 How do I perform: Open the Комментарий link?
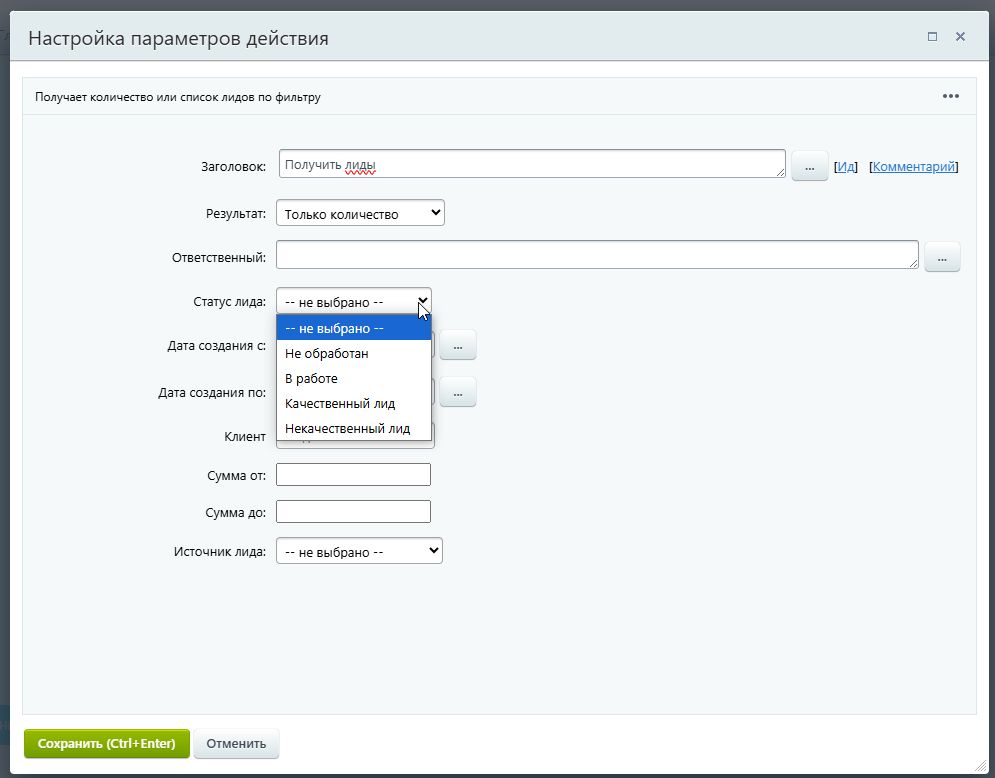point(914,167)
